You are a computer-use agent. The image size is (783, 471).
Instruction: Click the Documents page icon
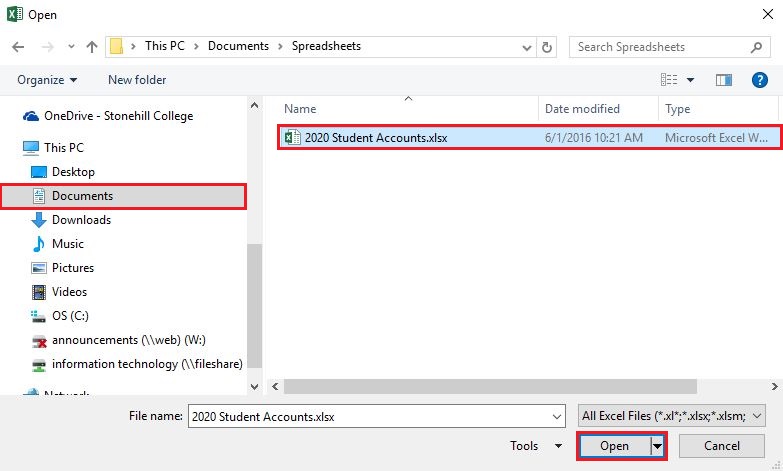[x=38, y=196]
